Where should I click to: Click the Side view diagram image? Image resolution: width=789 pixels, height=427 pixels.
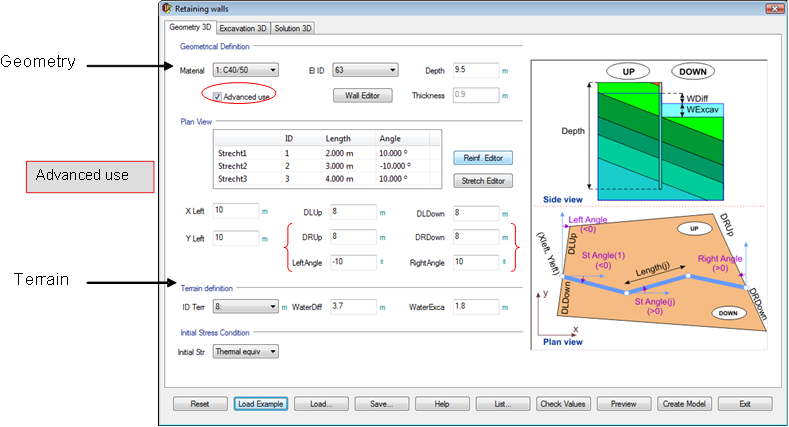[649, 133]
